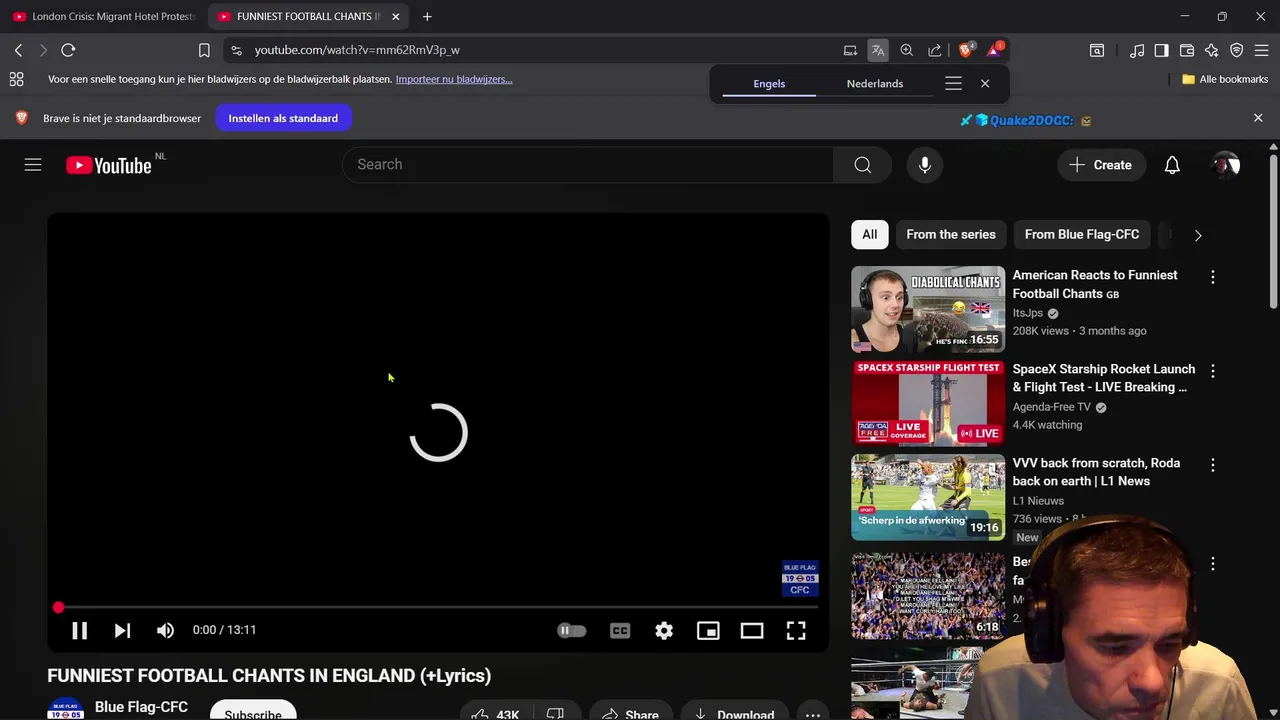This screenshot has width=1280, height=720.
Task: Open the American Reacts video thumbnail
Action: pyautogui.click(x=928, y=309)
